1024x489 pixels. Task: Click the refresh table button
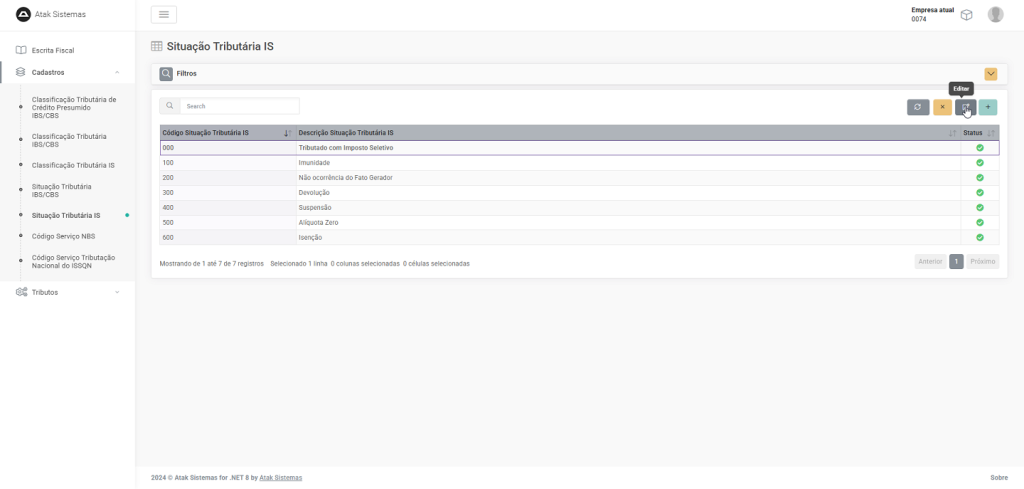(x=918, y=107)
